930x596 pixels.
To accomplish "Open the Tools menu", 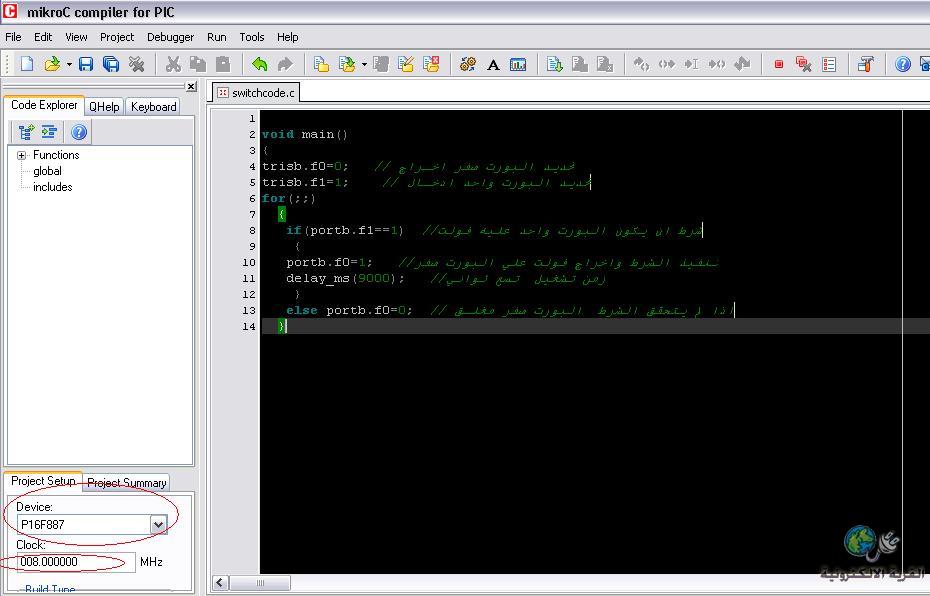I will tap(251, 37).
